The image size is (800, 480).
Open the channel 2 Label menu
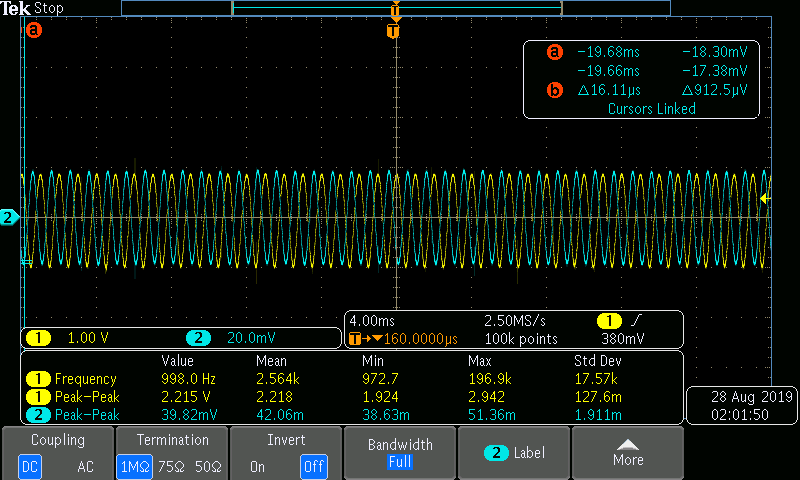coord(514,453)
